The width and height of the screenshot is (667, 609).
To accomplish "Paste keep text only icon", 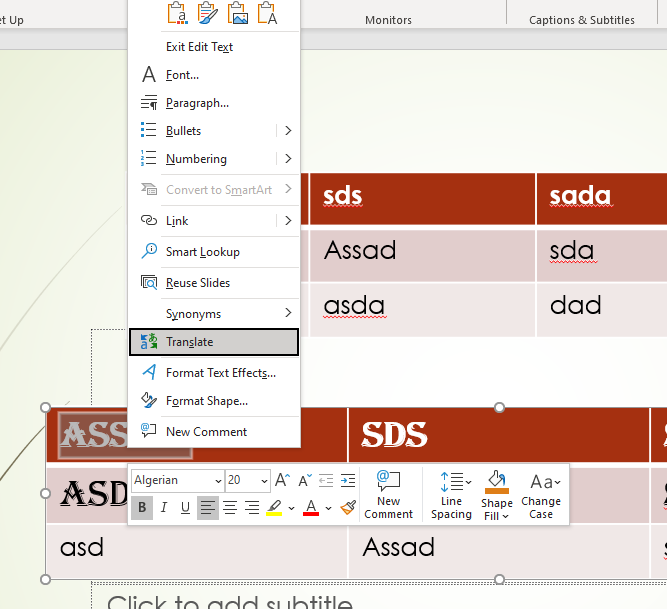I will click(268, 13).
